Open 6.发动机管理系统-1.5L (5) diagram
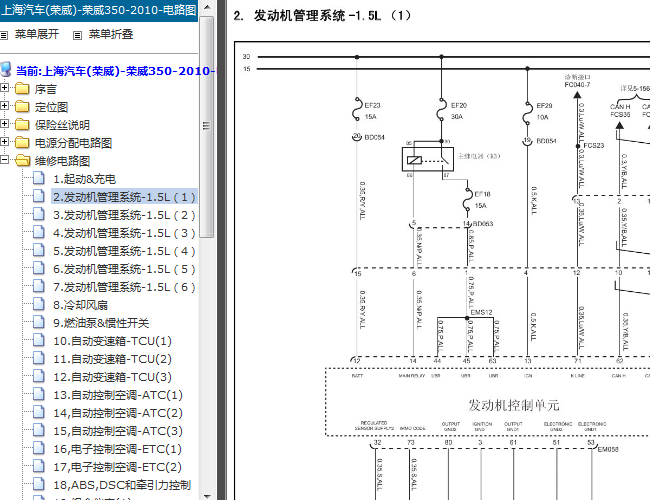This screenshot has width=650, height=500. (x=124, y=269)
